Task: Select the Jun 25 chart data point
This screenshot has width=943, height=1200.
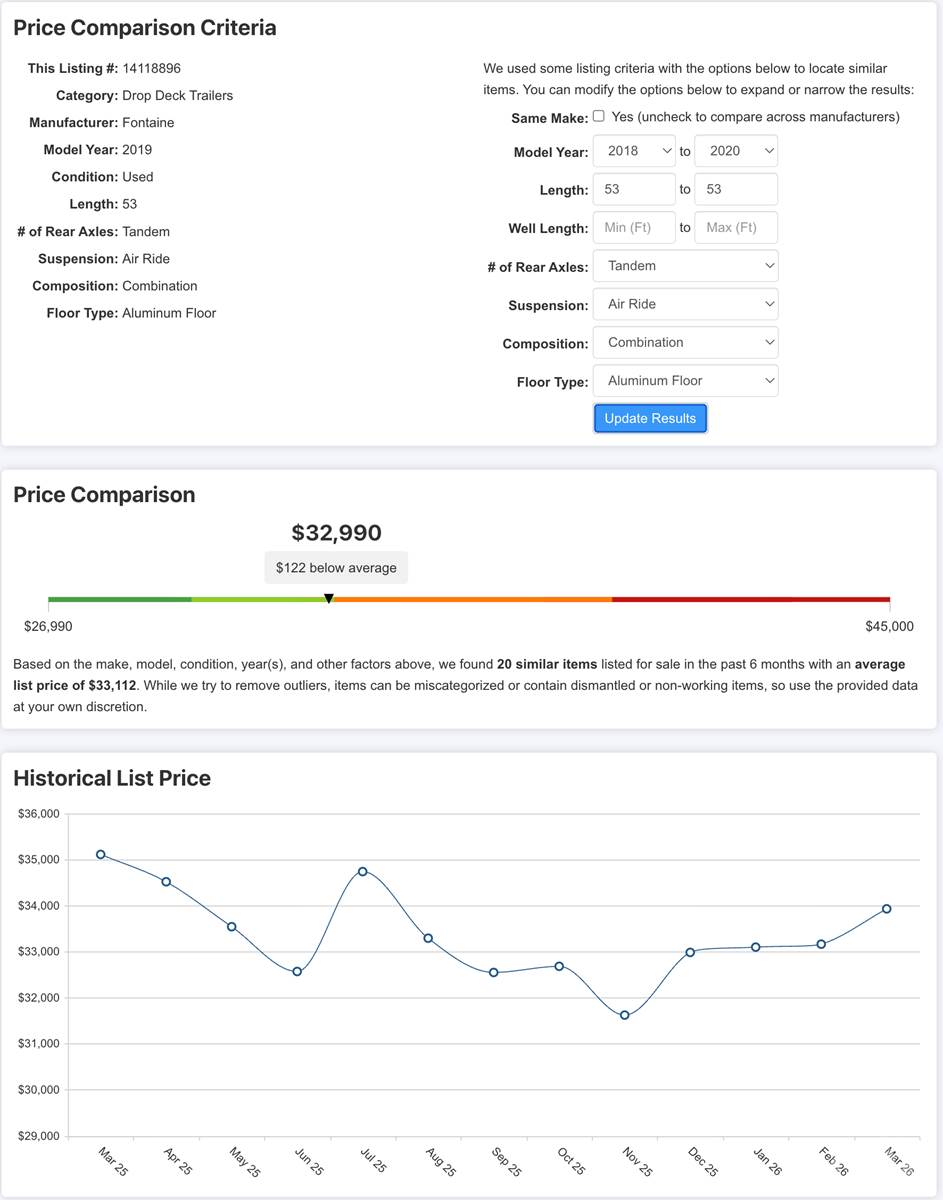Action: pyautogui.click(x=297, y=972)
